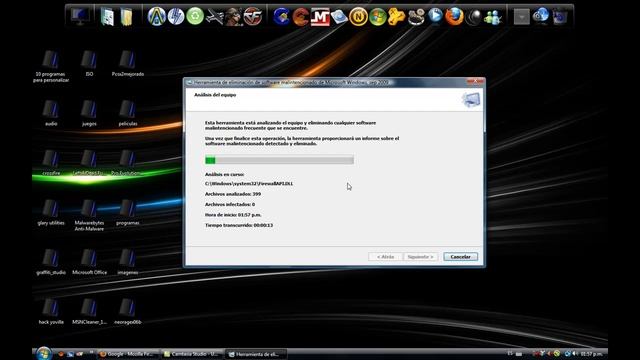Open the glary utilities desktop icon

click(x=51, y=212)
